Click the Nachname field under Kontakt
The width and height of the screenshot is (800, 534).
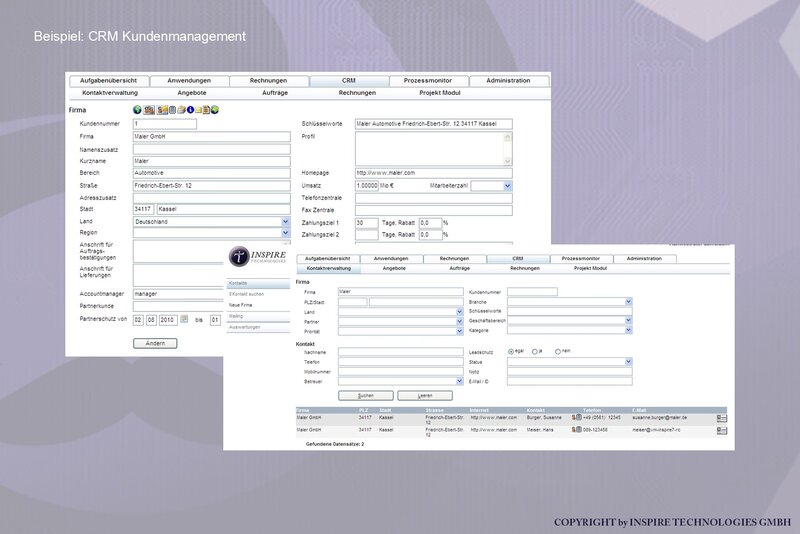401,352
